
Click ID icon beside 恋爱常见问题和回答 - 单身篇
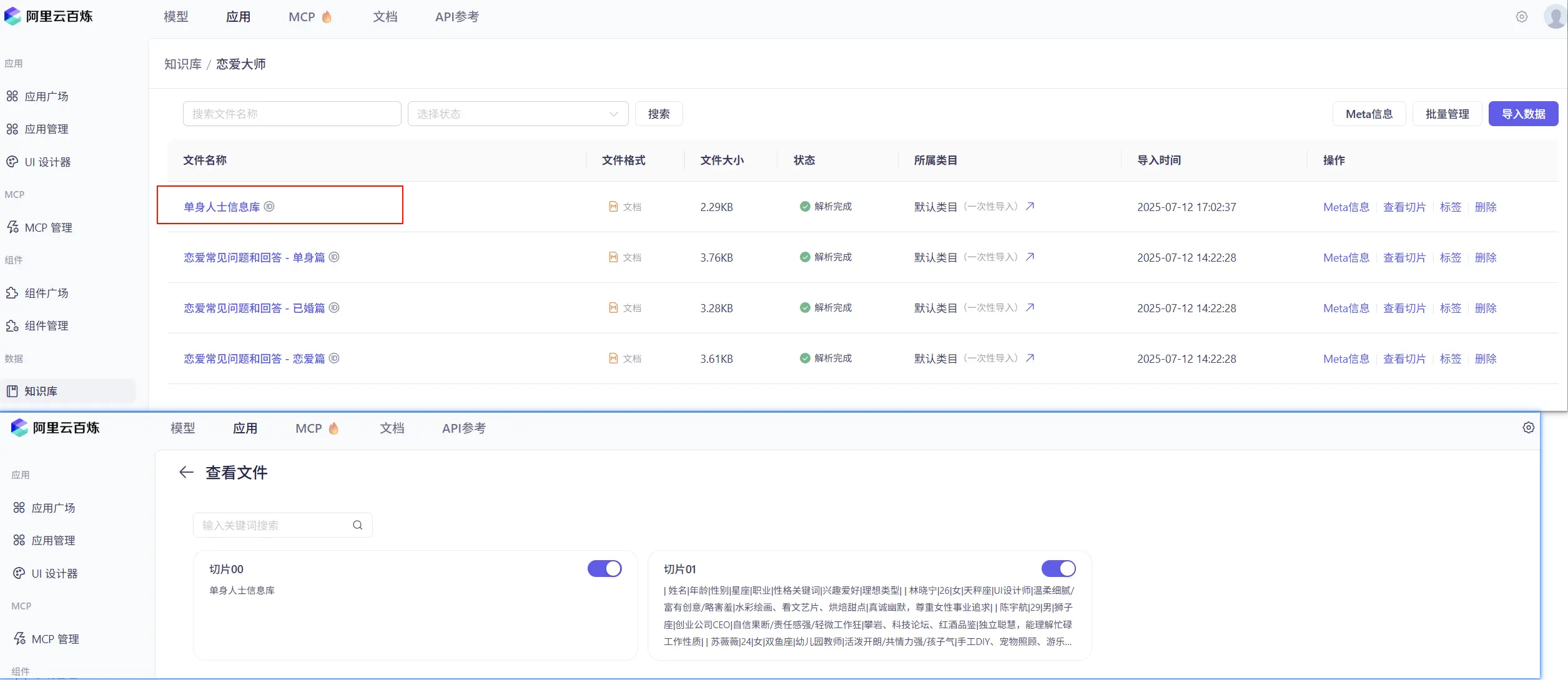click(x=334, y=257)
